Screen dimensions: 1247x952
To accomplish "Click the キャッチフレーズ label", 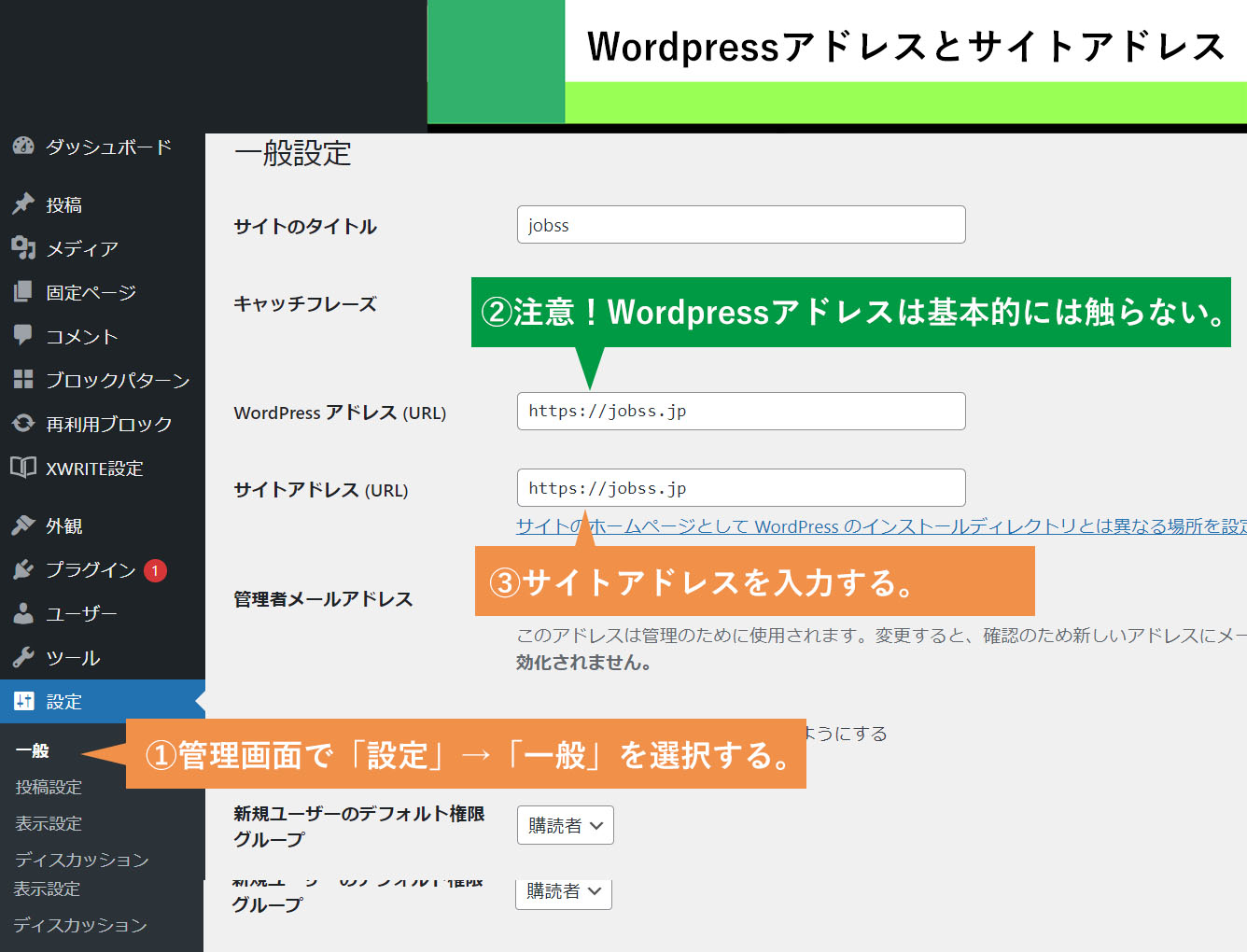I will tap(305, 304).
